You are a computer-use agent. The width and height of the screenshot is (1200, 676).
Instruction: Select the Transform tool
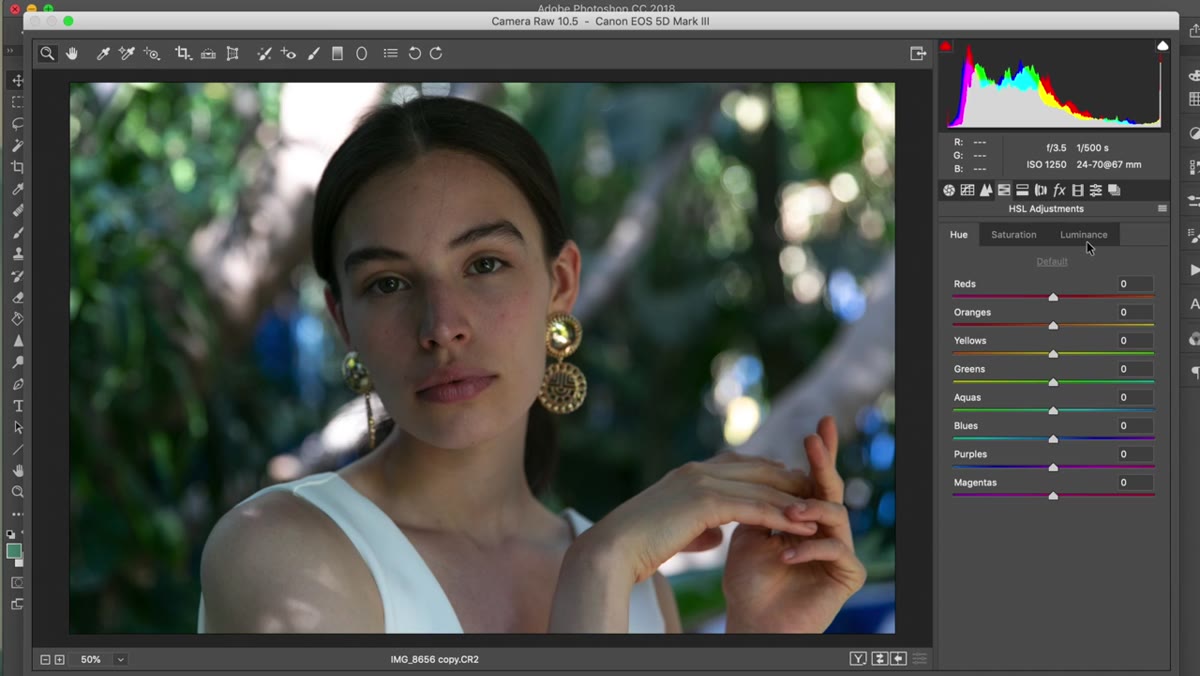click(x=232, y=53)
